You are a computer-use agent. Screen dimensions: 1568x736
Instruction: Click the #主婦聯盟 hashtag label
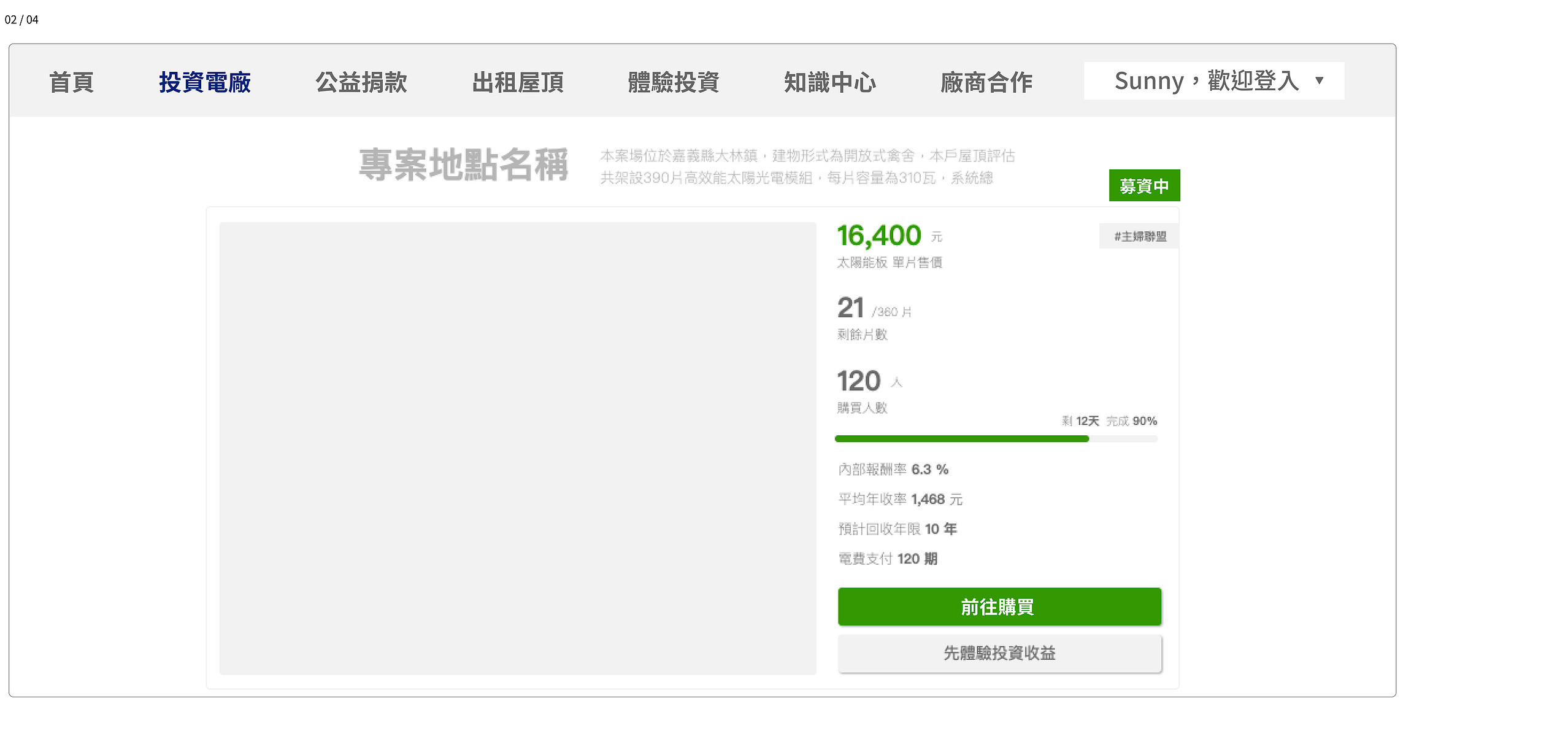[1139, 236]
